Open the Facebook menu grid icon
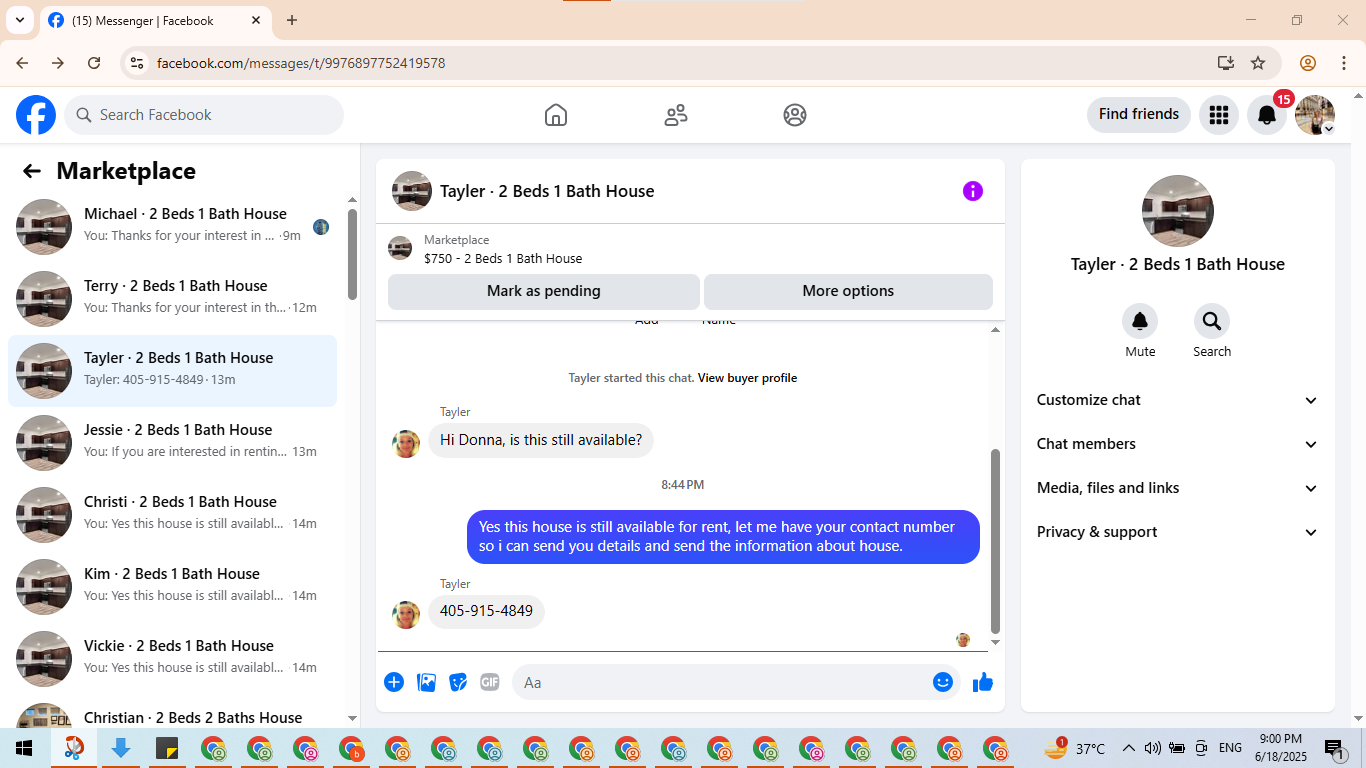 point(1218,115)
